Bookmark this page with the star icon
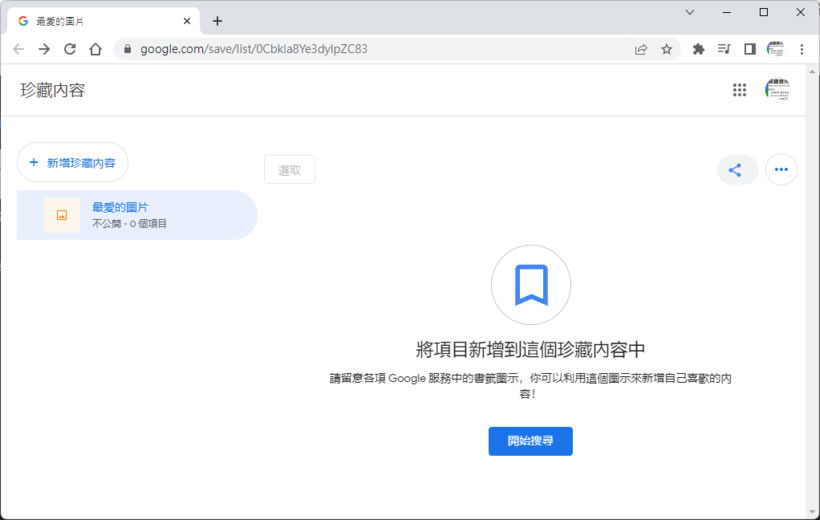Viewport: 820px width, 520px height. tap(666, 49)
